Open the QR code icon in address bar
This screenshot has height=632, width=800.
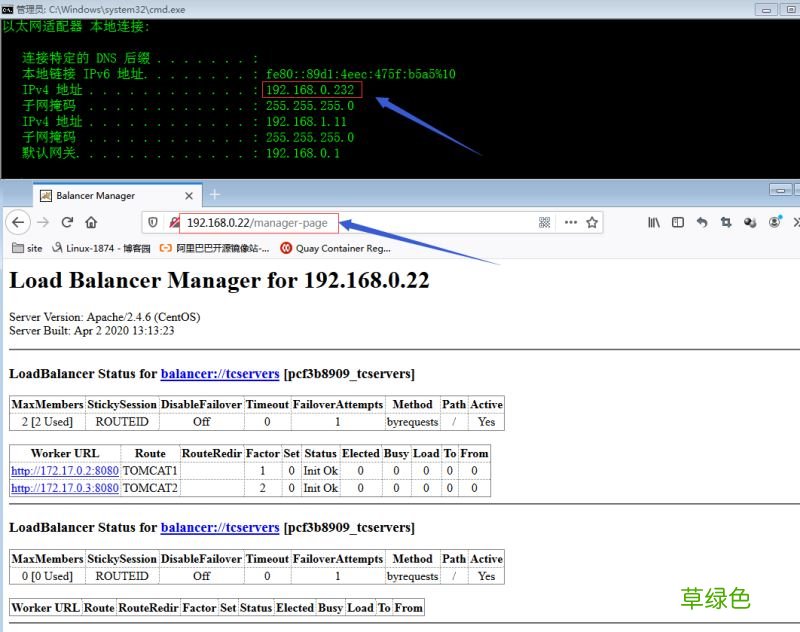pyautogui.click(x=544, y=222)
